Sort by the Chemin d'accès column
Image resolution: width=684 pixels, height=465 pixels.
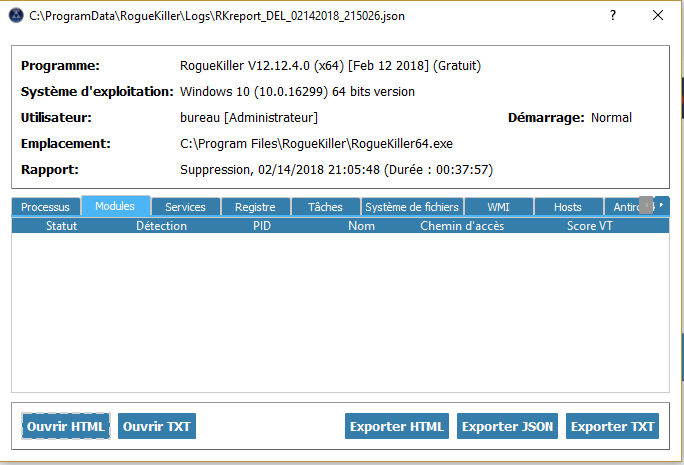[x=462, y=226]
